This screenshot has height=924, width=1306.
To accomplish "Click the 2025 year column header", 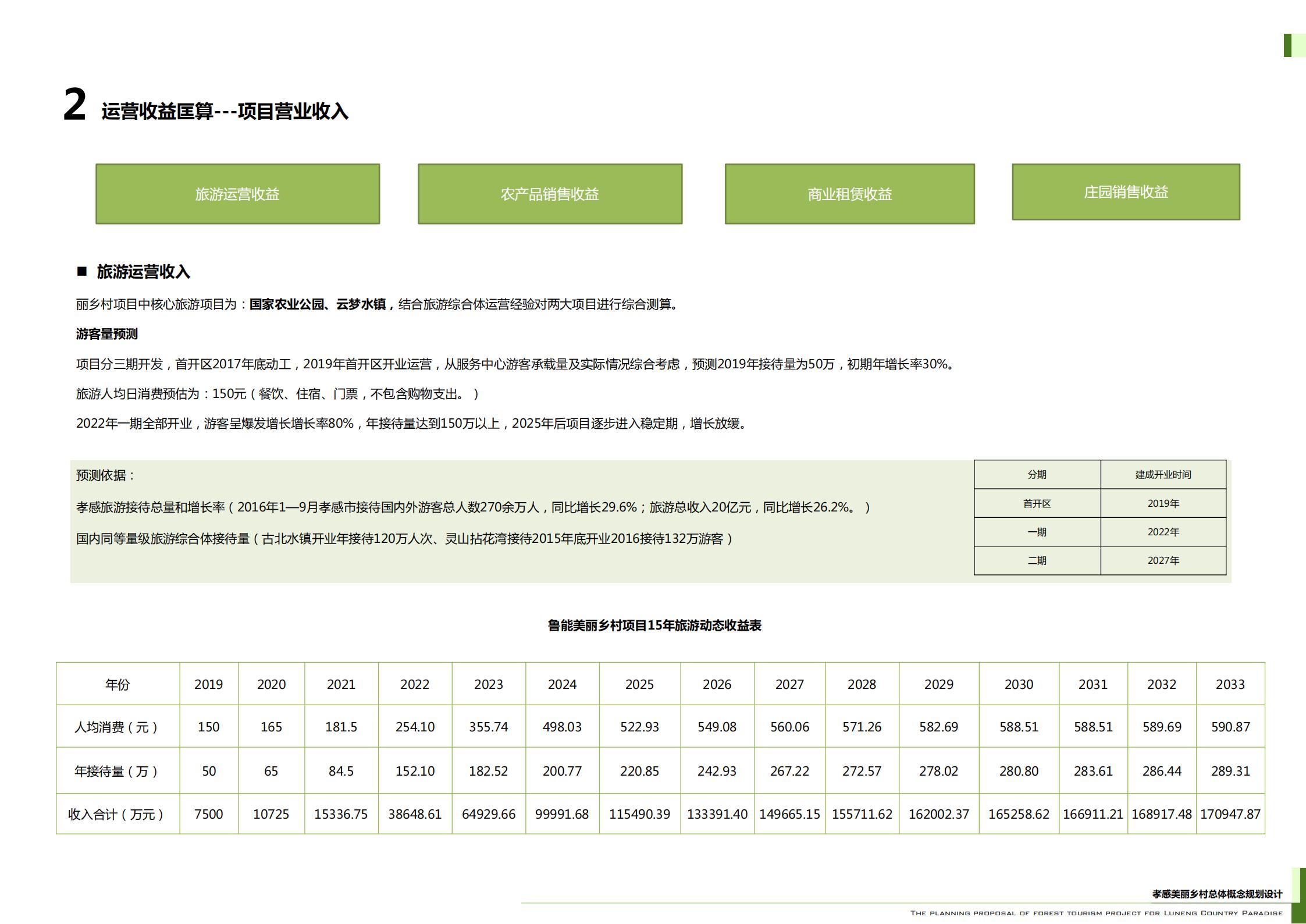I will click(x=640, y=684).
